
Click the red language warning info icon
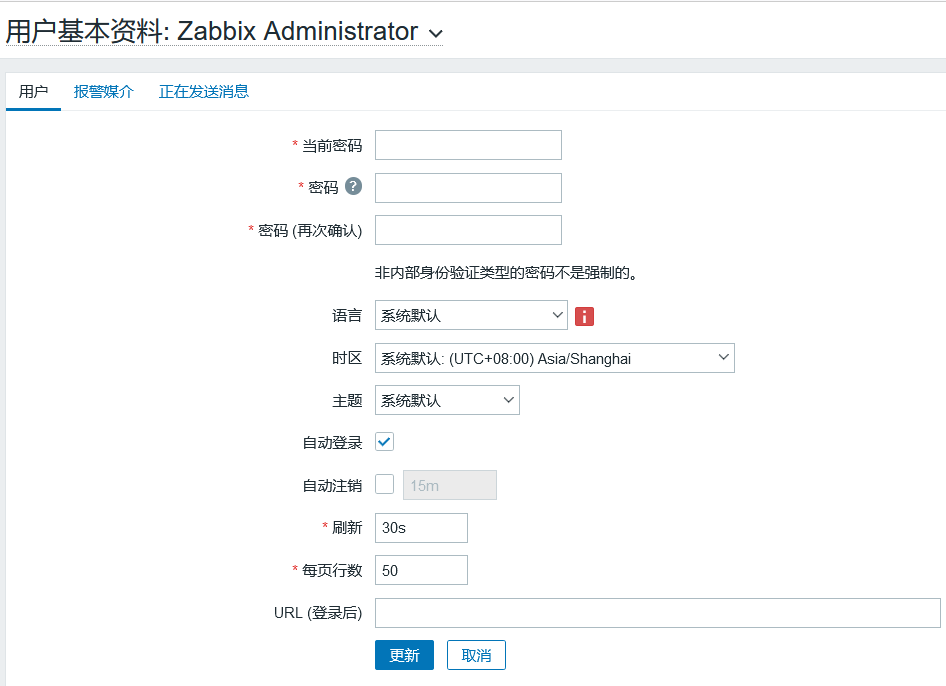[x=585, y=316]
